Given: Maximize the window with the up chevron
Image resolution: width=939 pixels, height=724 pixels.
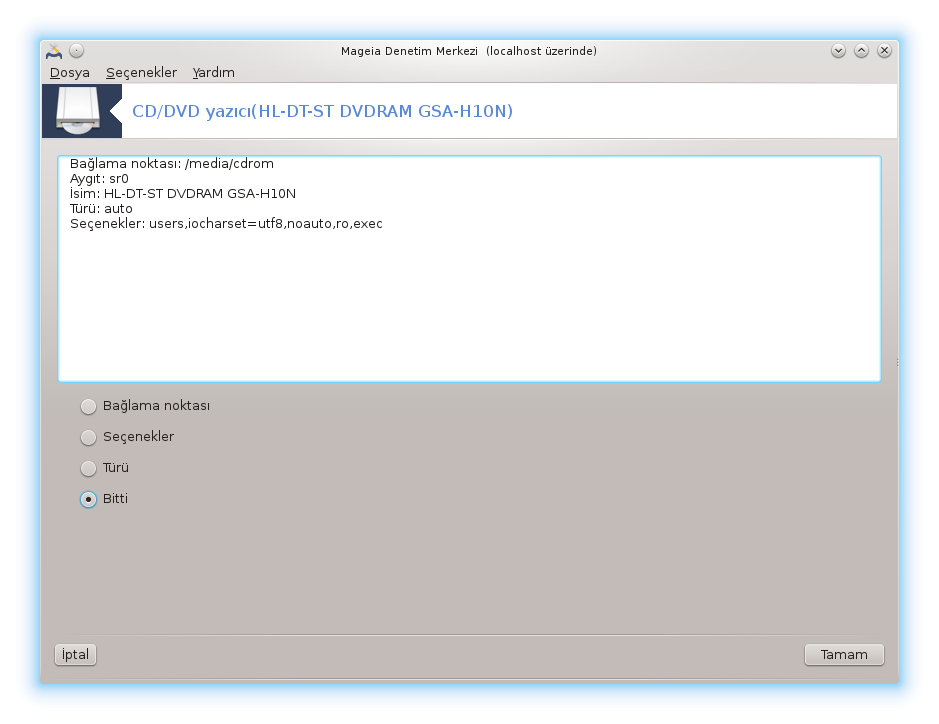Looking at the screenshot, I should click(x=861, y=51).
